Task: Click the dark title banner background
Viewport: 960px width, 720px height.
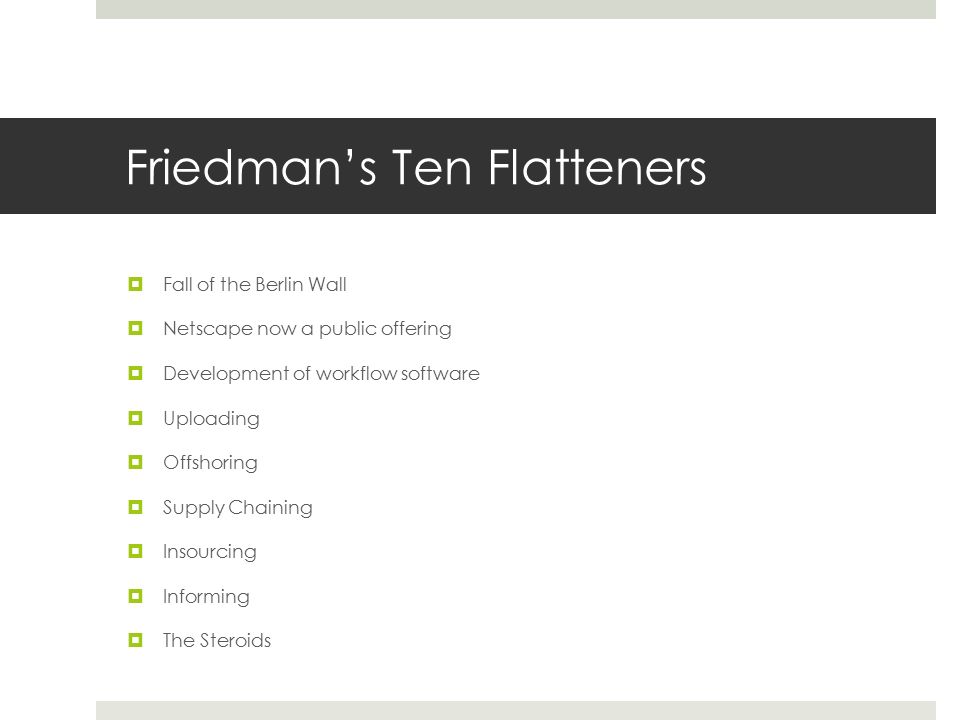Action: [468, 166]
